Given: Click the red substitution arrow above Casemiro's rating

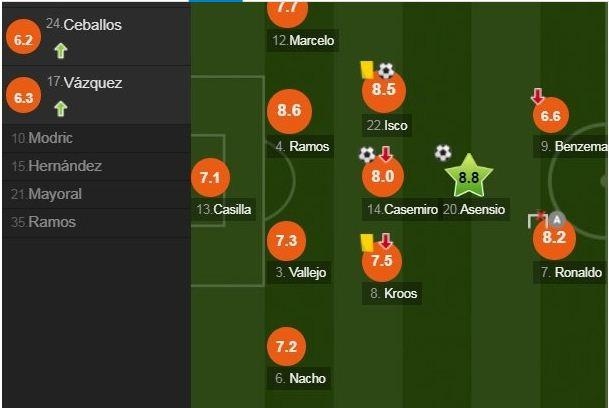Looking at the screenshot, I should [x=386, y=155].
